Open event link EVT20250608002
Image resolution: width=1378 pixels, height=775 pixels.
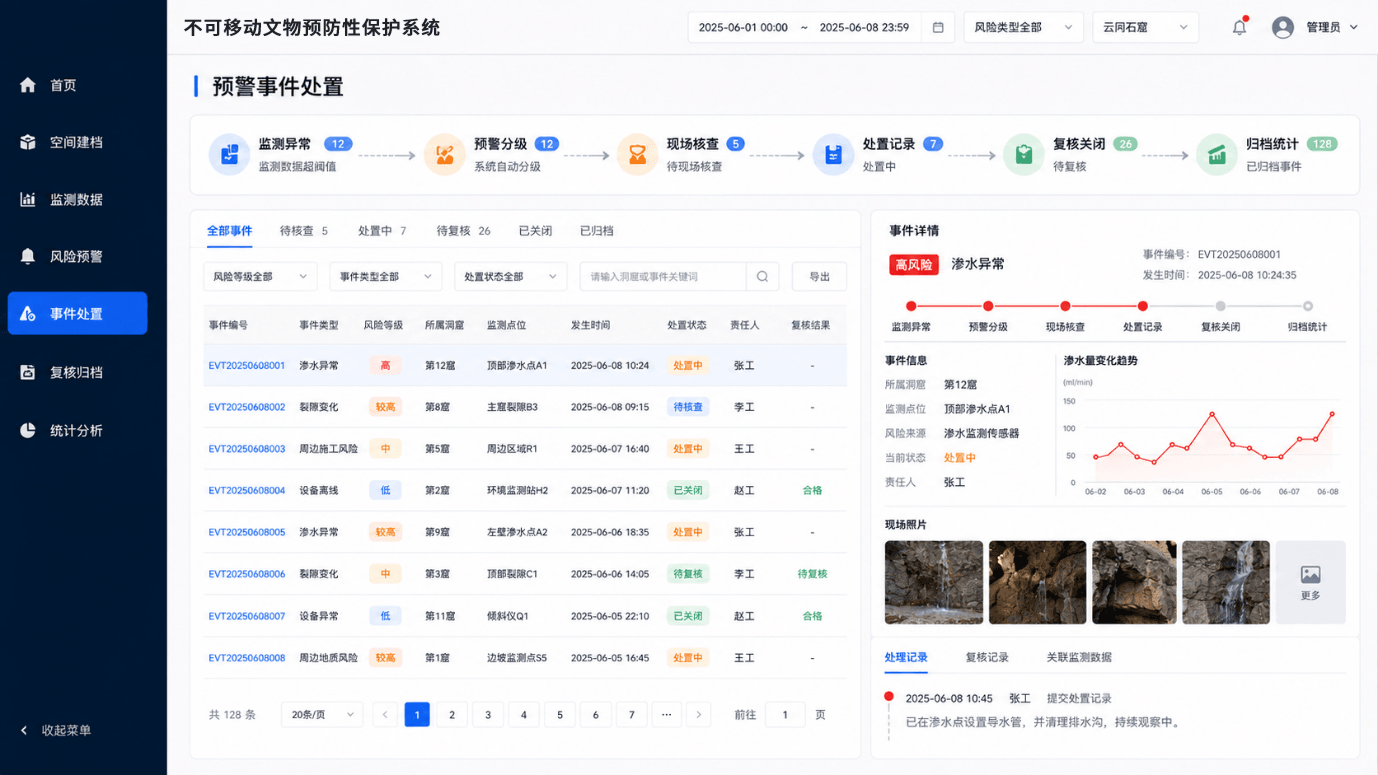tap(247, 407)
